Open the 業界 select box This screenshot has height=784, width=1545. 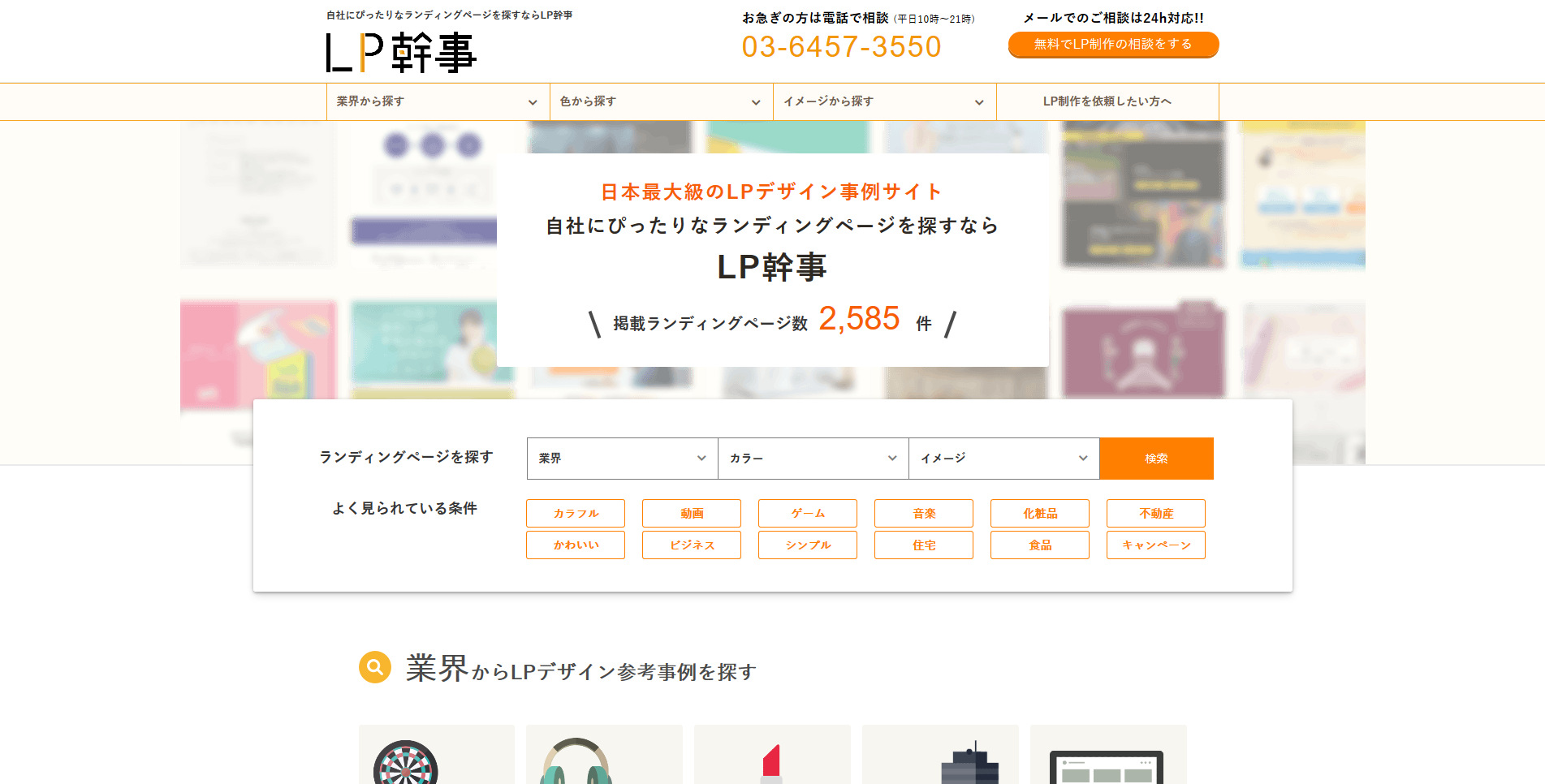[x=622, y=459]
